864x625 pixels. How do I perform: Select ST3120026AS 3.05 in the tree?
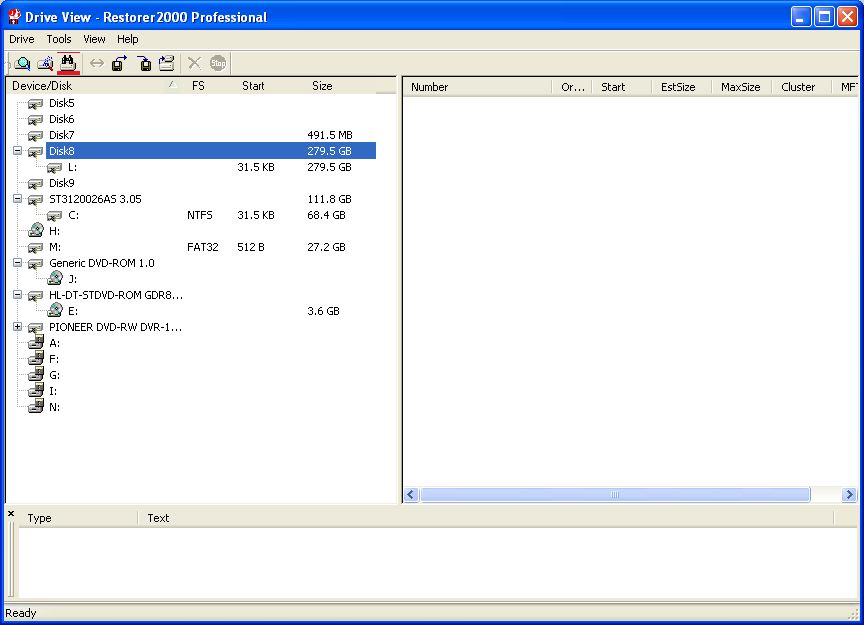point(95,199)
